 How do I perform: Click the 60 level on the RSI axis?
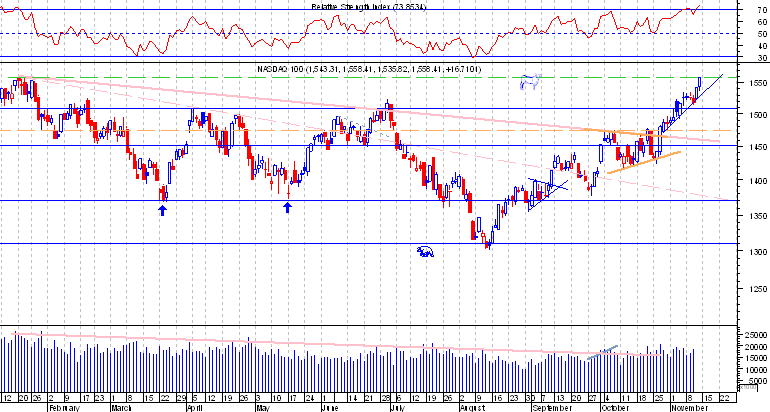pyautogui.click(x=762, y=22)
